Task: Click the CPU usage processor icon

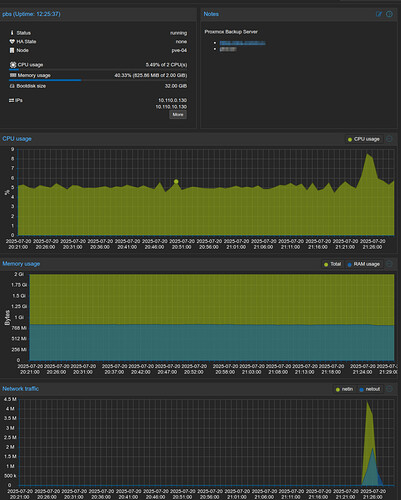Action: (x=13, y=64)
